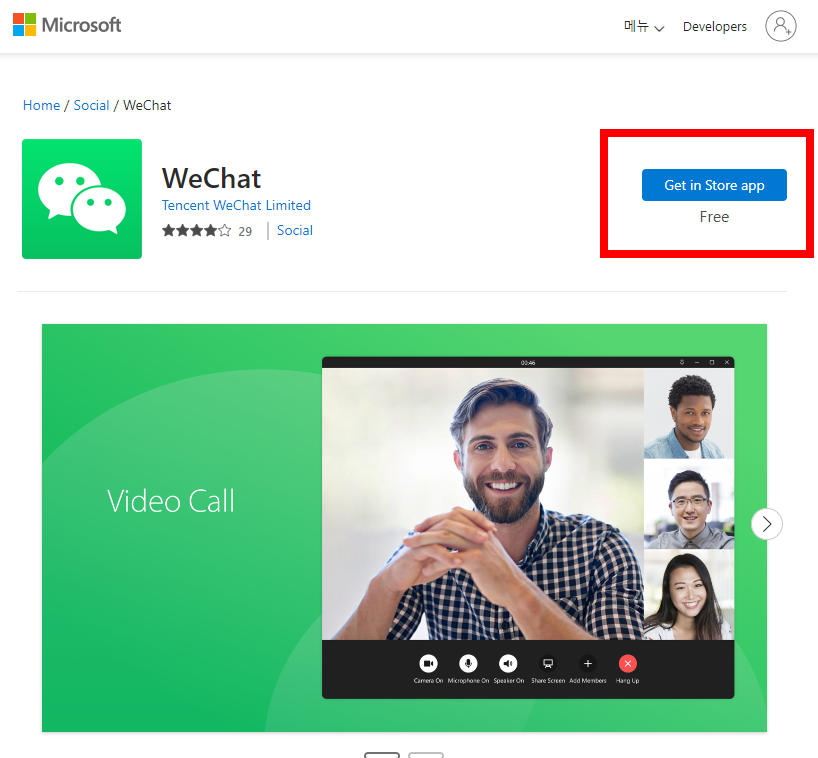Click the sign-in account icon
The width and height of the screenshot is (818, 758).
coord(780,26)
